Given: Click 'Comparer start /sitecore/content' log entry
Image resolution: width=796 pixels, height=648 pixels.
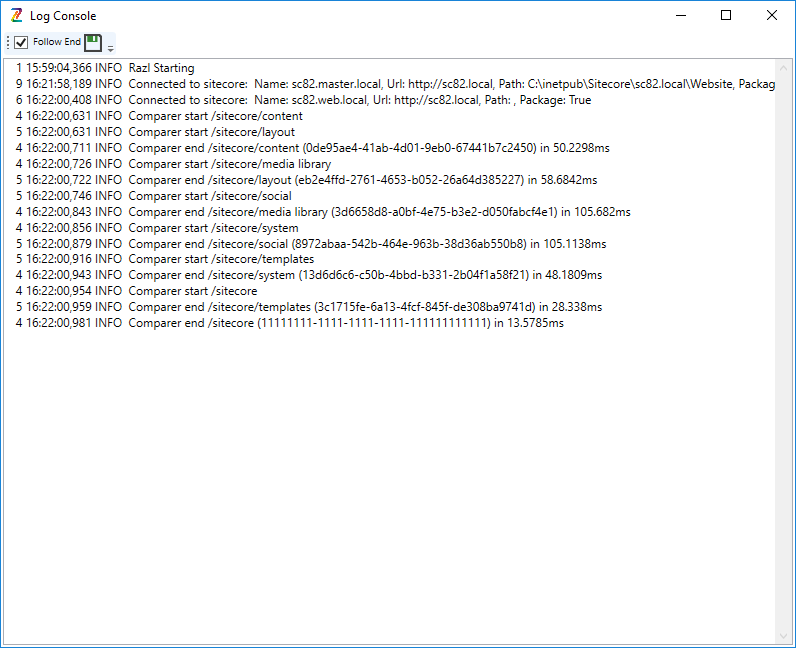Looking at the screenshot, I should coord(159,116).
